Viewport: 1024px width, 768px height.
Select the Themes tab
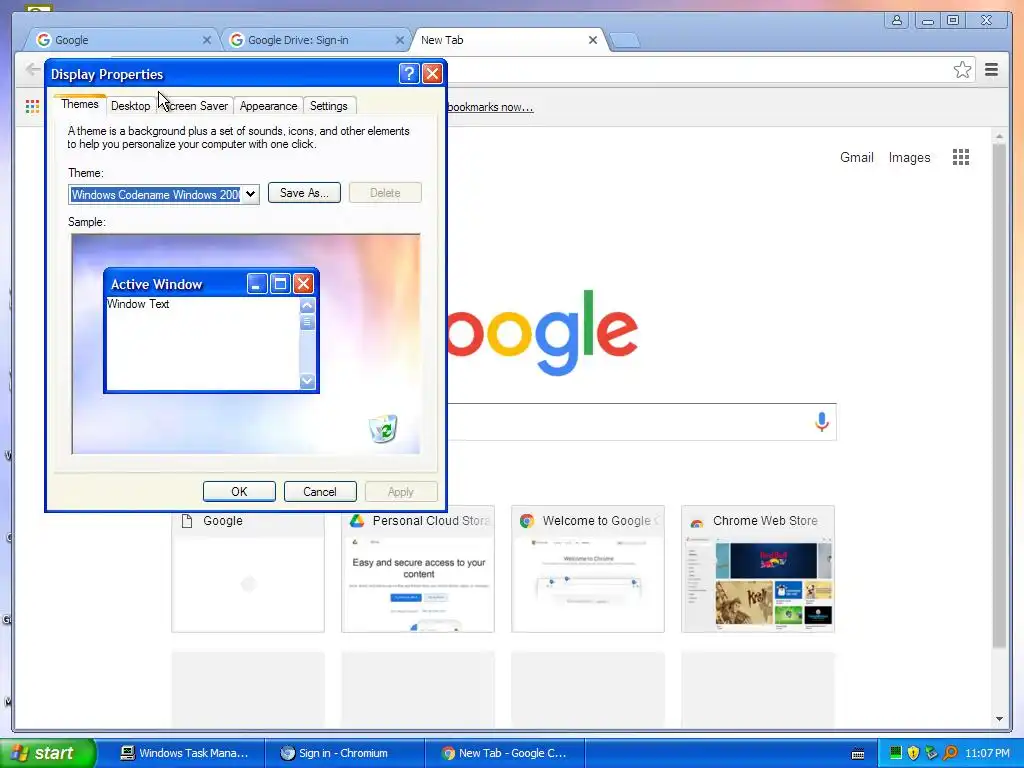coord(80,104)
